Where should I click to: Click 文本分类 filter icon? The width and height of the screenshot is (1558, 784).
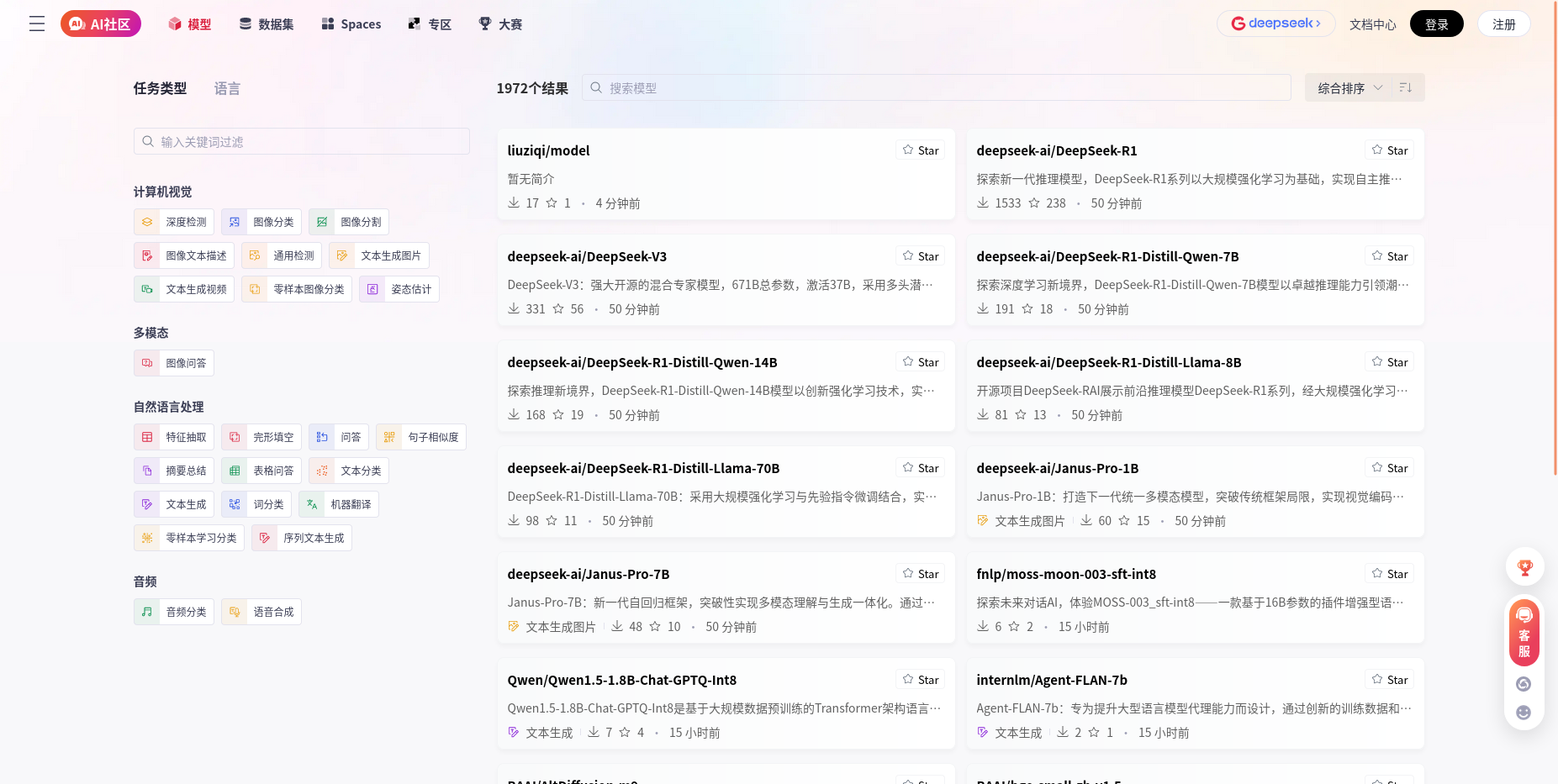point(322,471)
